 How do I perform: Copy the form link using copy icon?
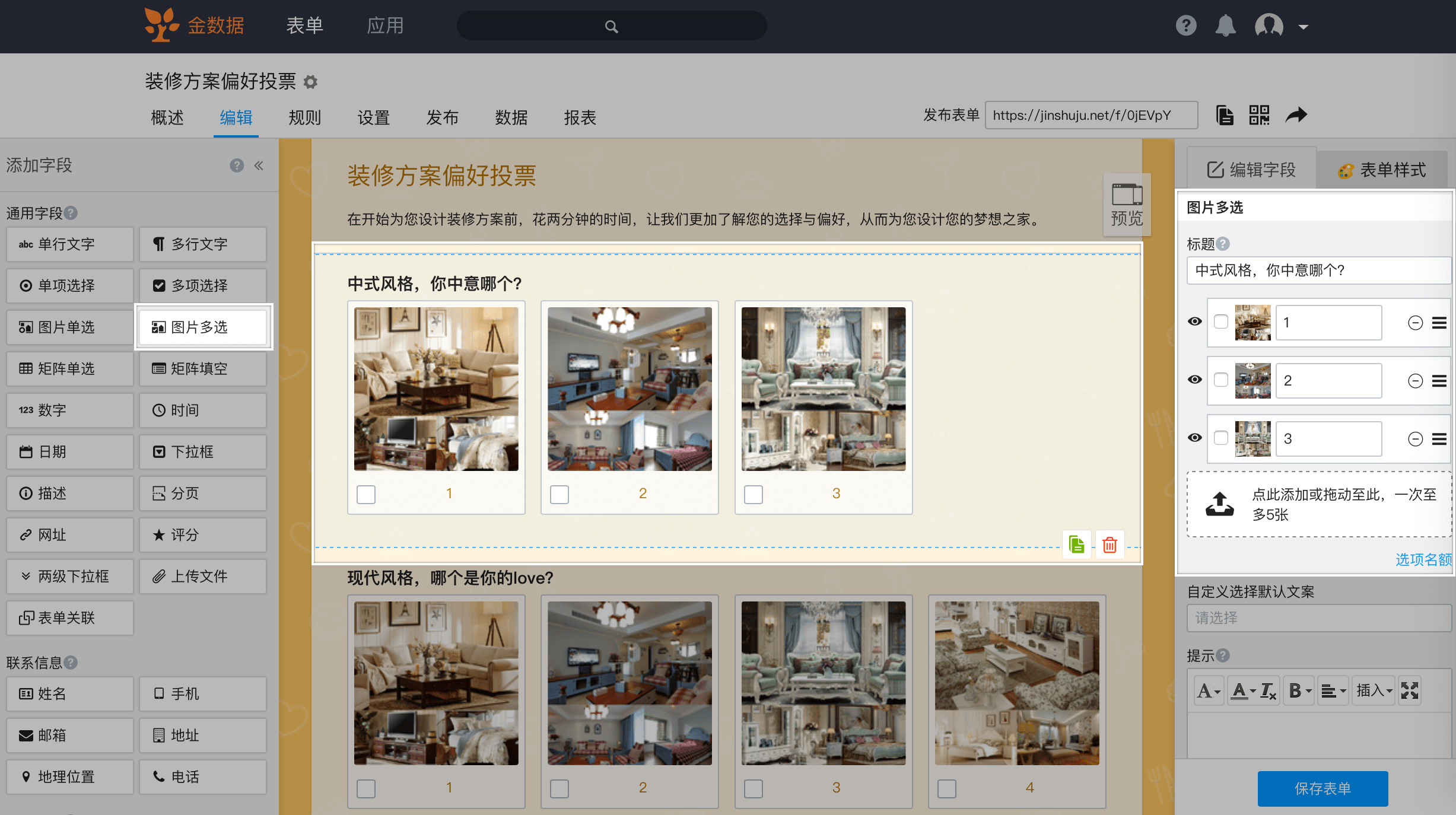coord(1225,115)
